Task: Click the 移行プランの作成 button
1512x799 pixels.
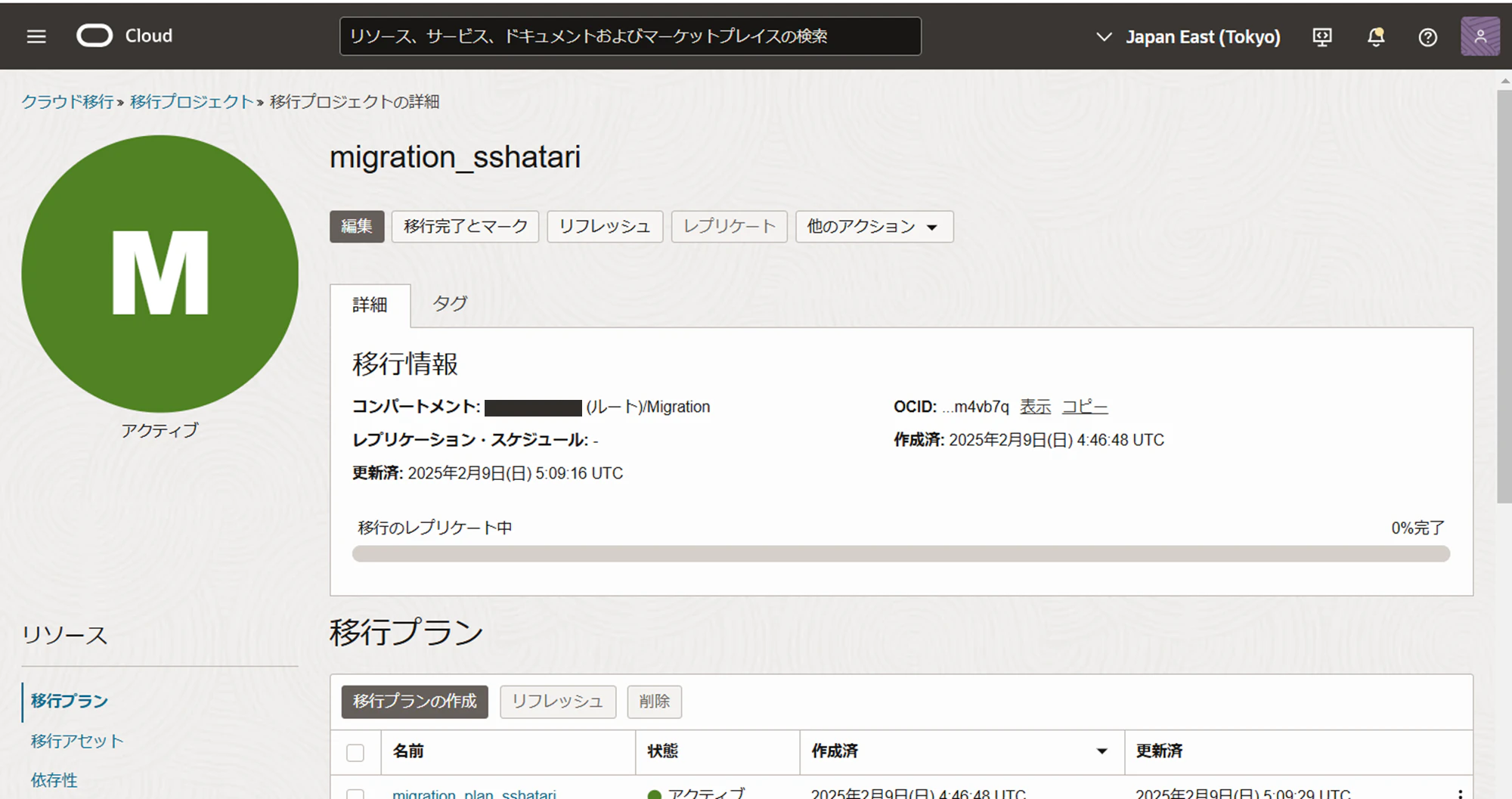Action: [x=414, y=701]
